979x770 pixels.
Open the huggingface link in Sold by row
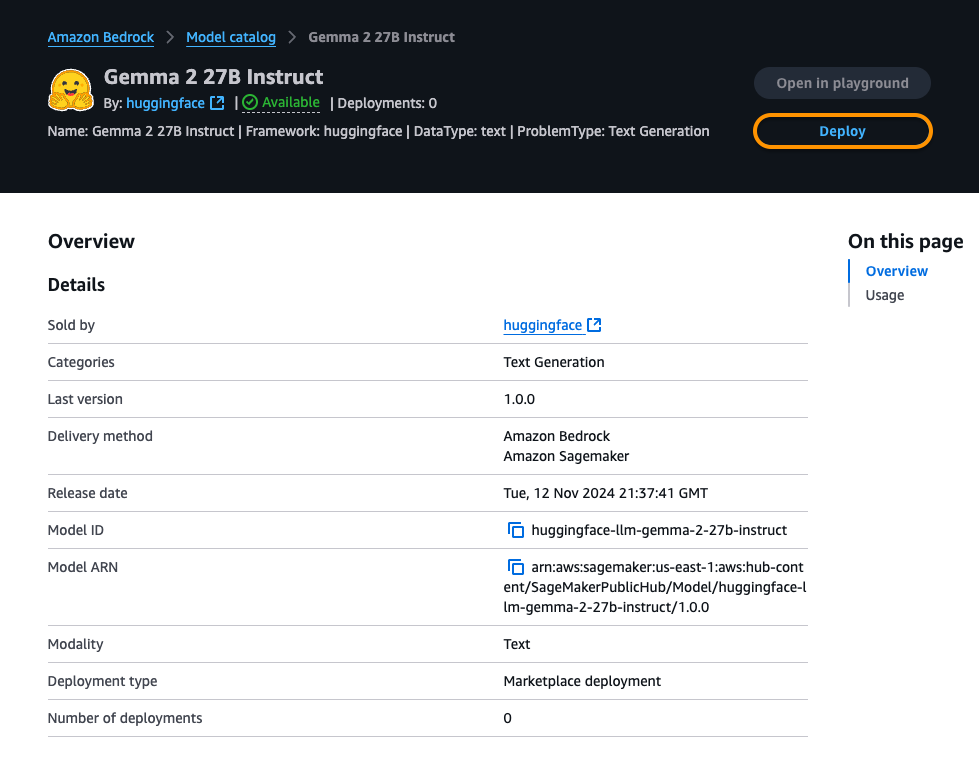[x=543, y=325]
